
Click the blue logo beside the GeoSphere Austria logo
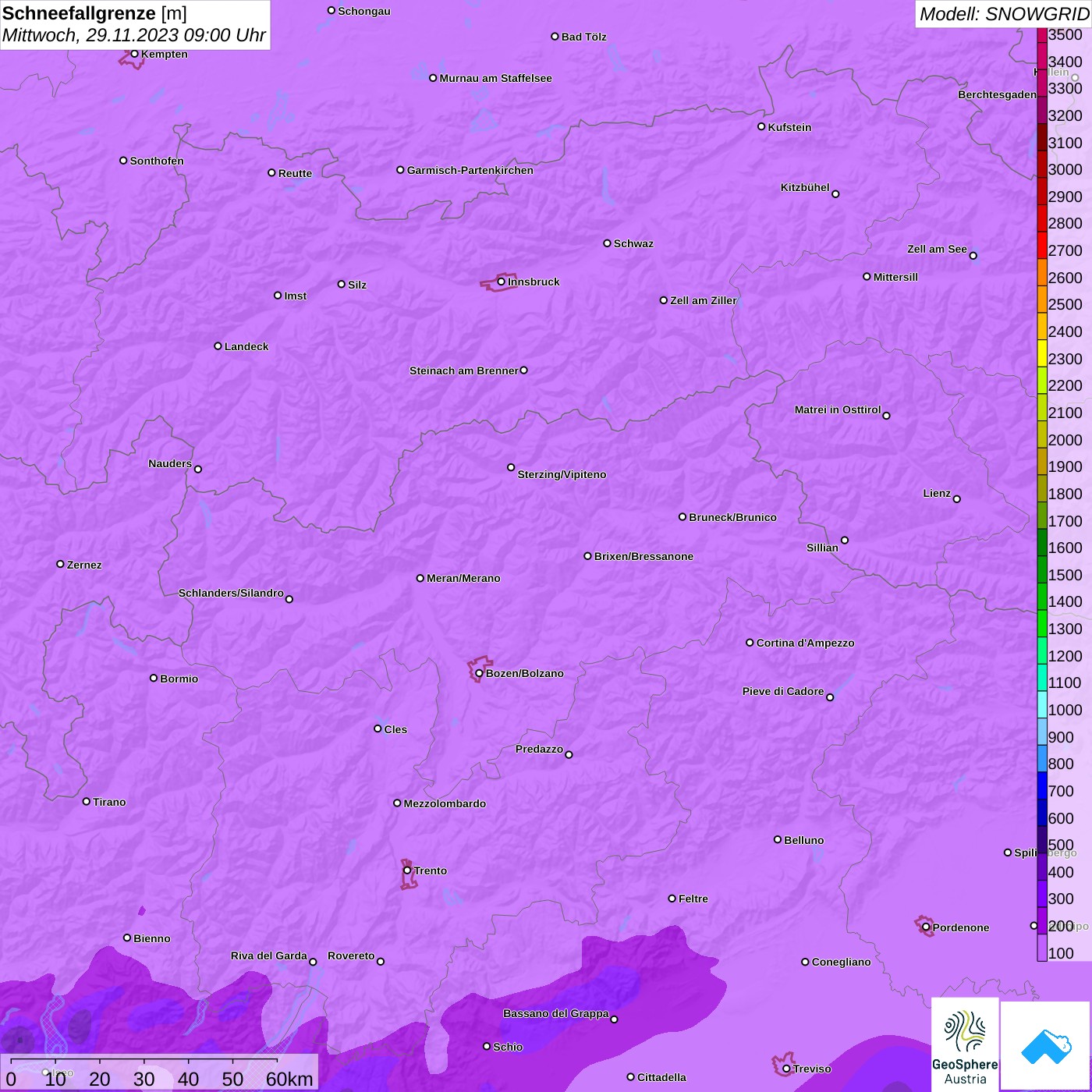click(1046, 1047)
